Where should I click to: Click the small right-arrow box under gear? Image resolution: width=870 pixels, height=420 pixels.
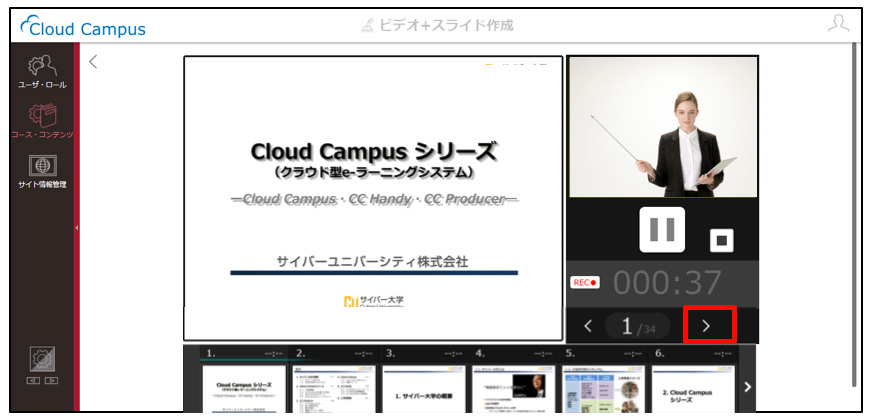tap(51, 381)
